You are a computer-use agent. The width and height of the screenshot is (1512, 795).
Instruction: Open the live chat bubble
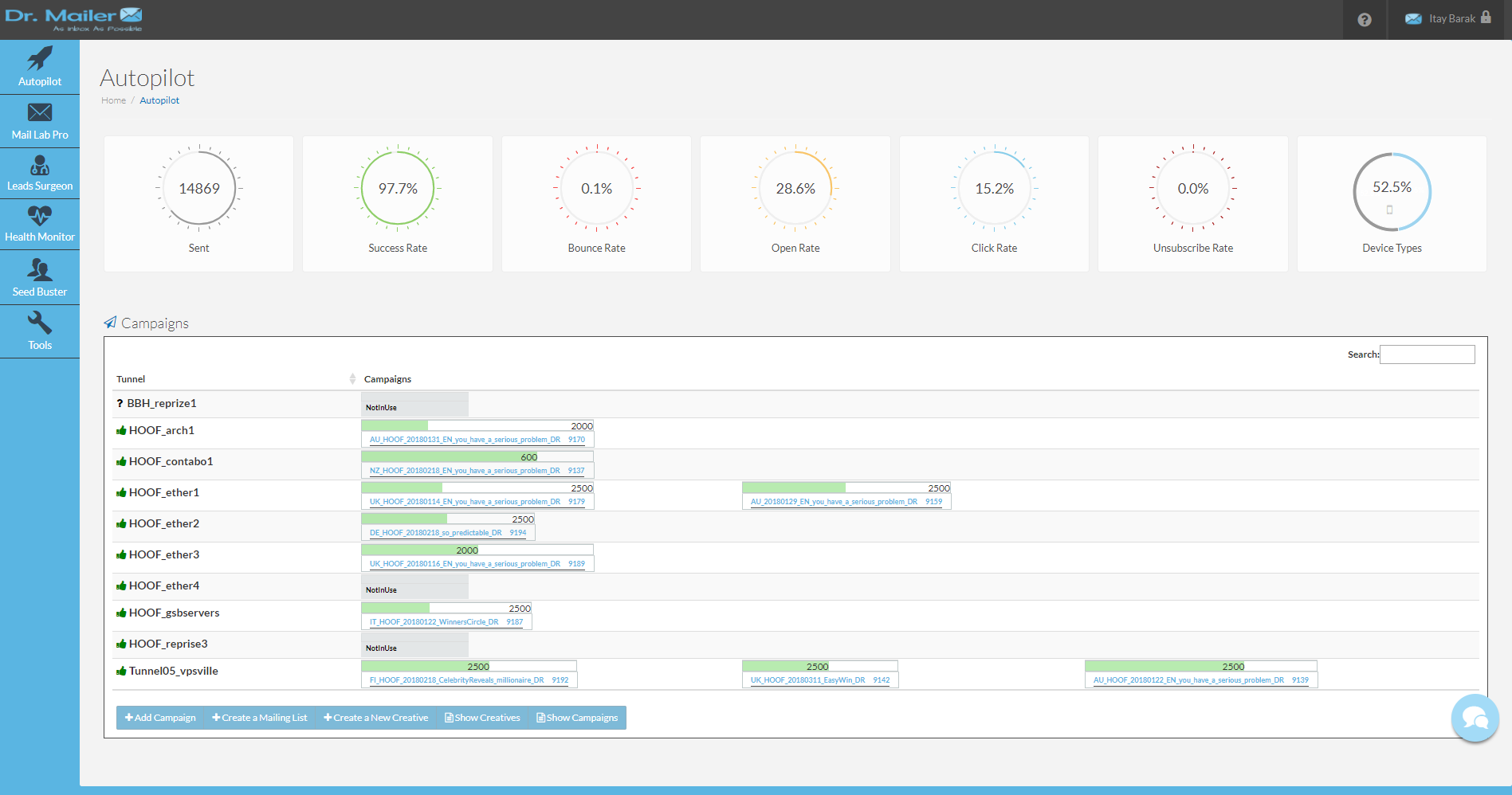coord(1475,718)
